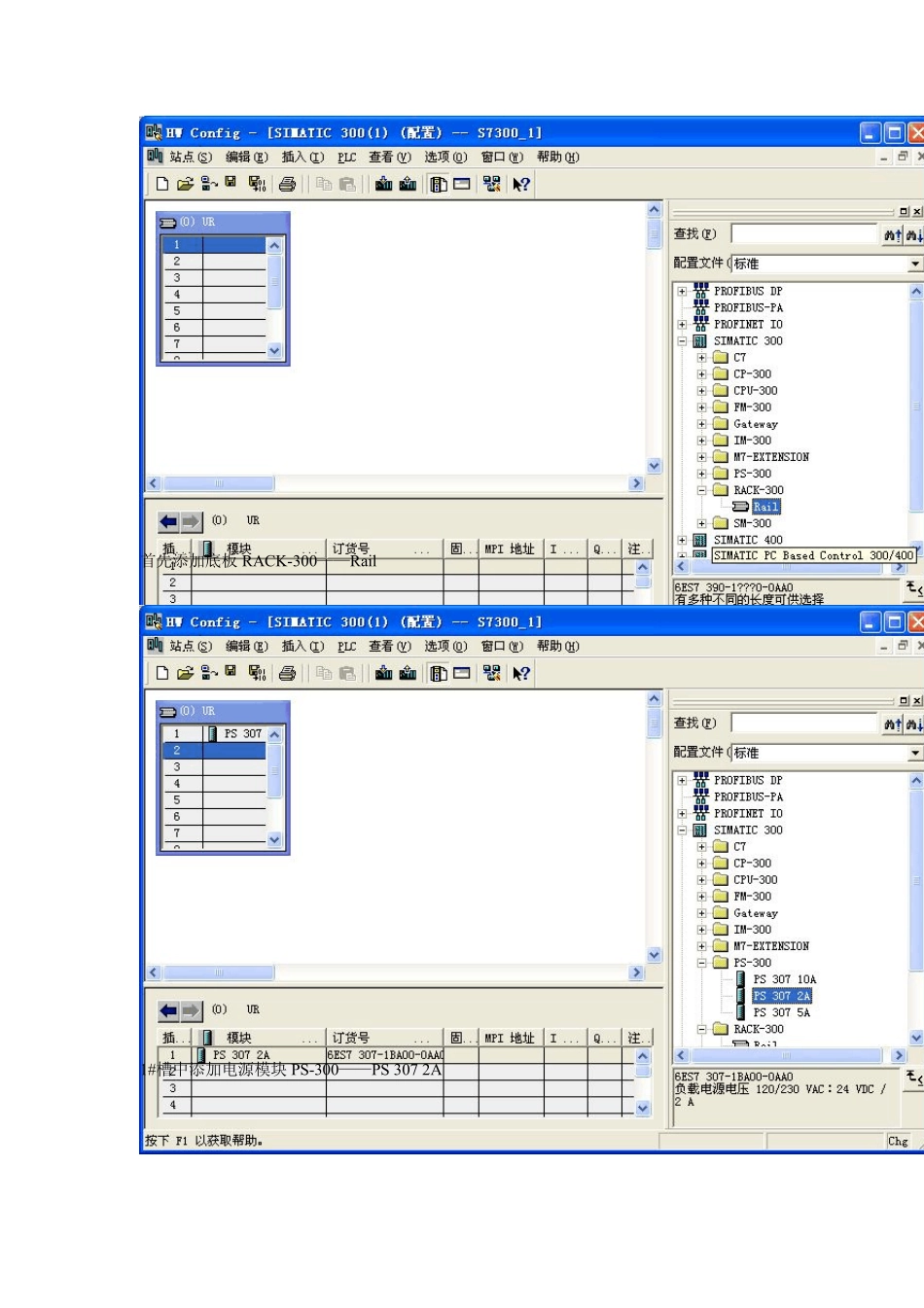Click Save and Compile icon in lower window
Image resolution: width=924 pixels, height=1308 pixels.
point(257,673)
